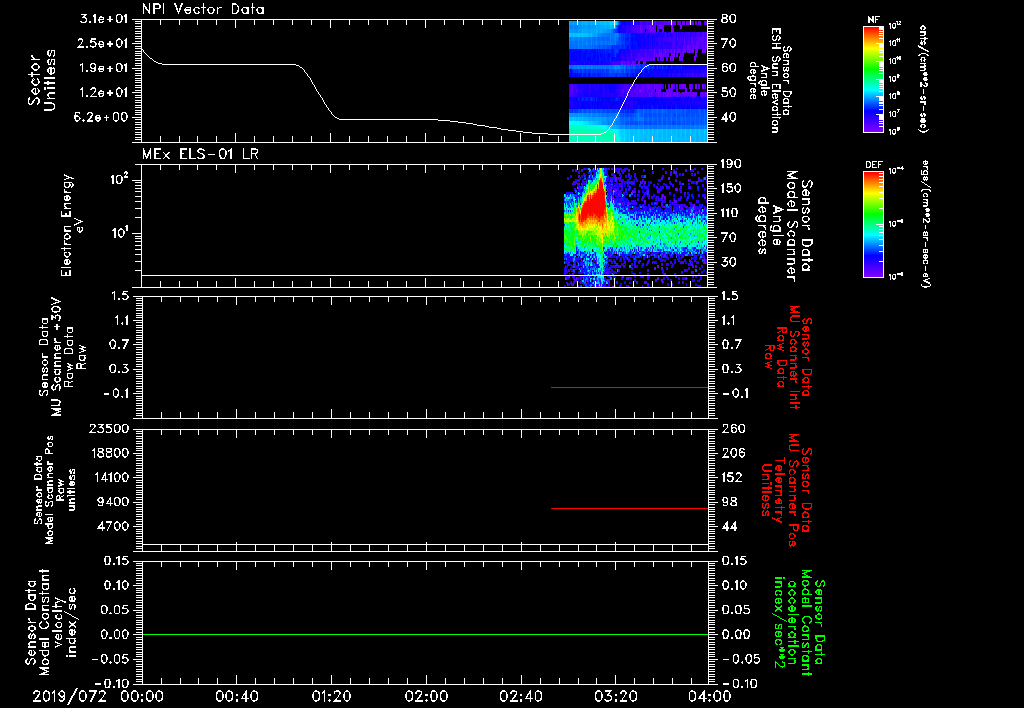Click the red "MU Scanner Pos Telemetry" label
The width and height of the screenshot is (1024, 708).
[786, 490]
